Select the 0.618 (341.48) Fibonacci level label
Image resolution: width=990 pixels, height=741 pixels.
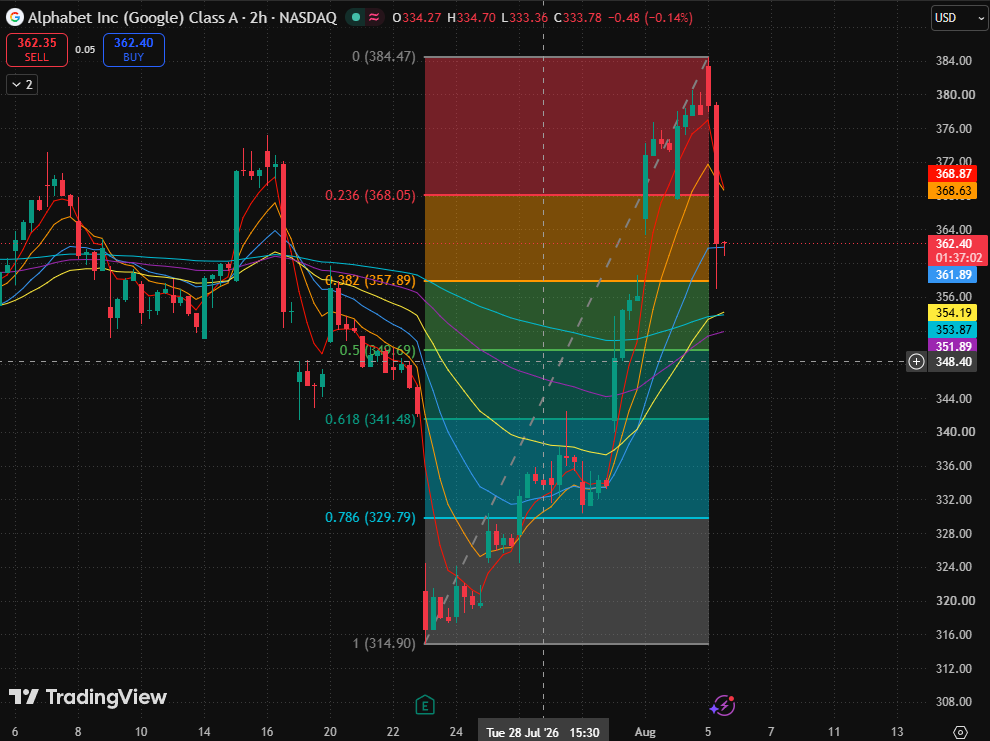coord(371,419)
